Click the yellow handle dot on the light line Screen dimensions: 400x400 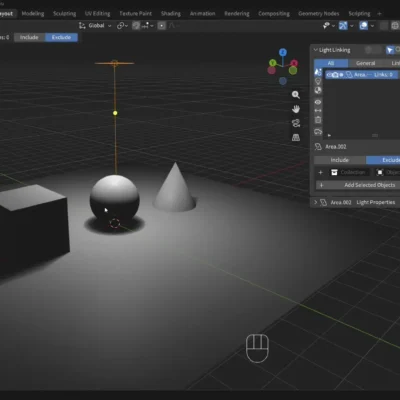point(115,113)
